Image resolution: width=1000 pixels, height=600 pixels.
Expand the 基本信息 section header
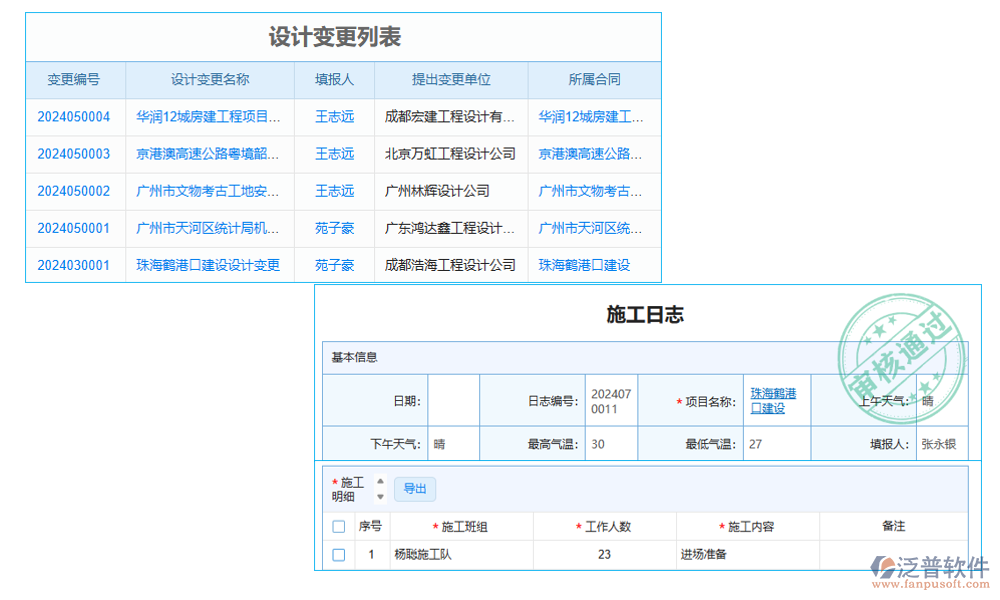click(355, 357)
